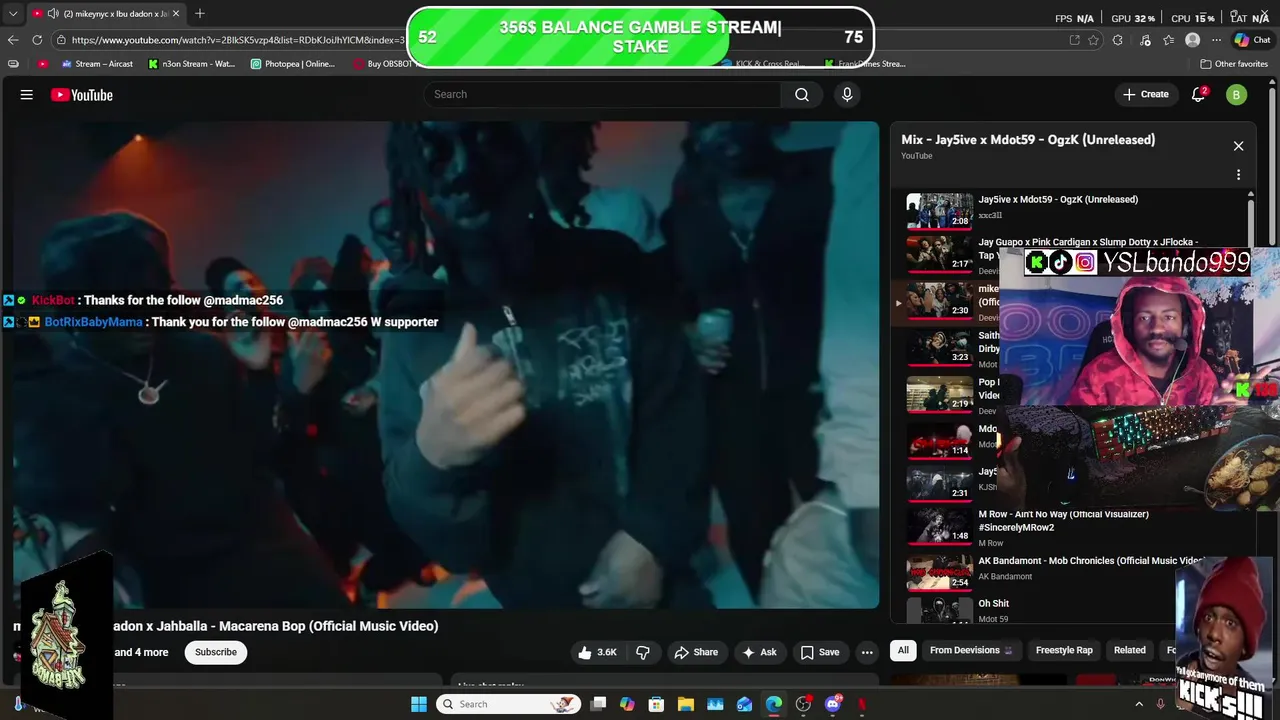Dislike the video with thumbs down

click(x=643, y=652)
